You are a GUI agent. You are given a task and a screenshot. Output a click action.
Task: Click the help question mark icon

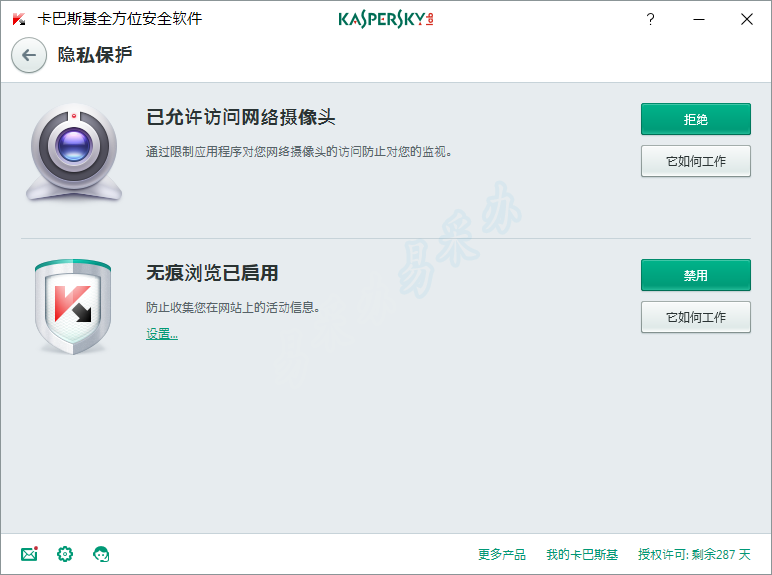(650, 19)
